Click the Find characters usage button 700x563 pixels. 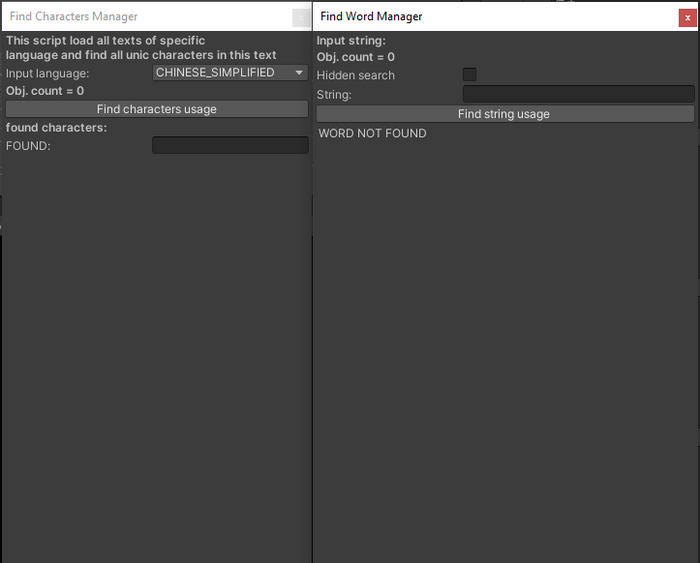point(157,109)
